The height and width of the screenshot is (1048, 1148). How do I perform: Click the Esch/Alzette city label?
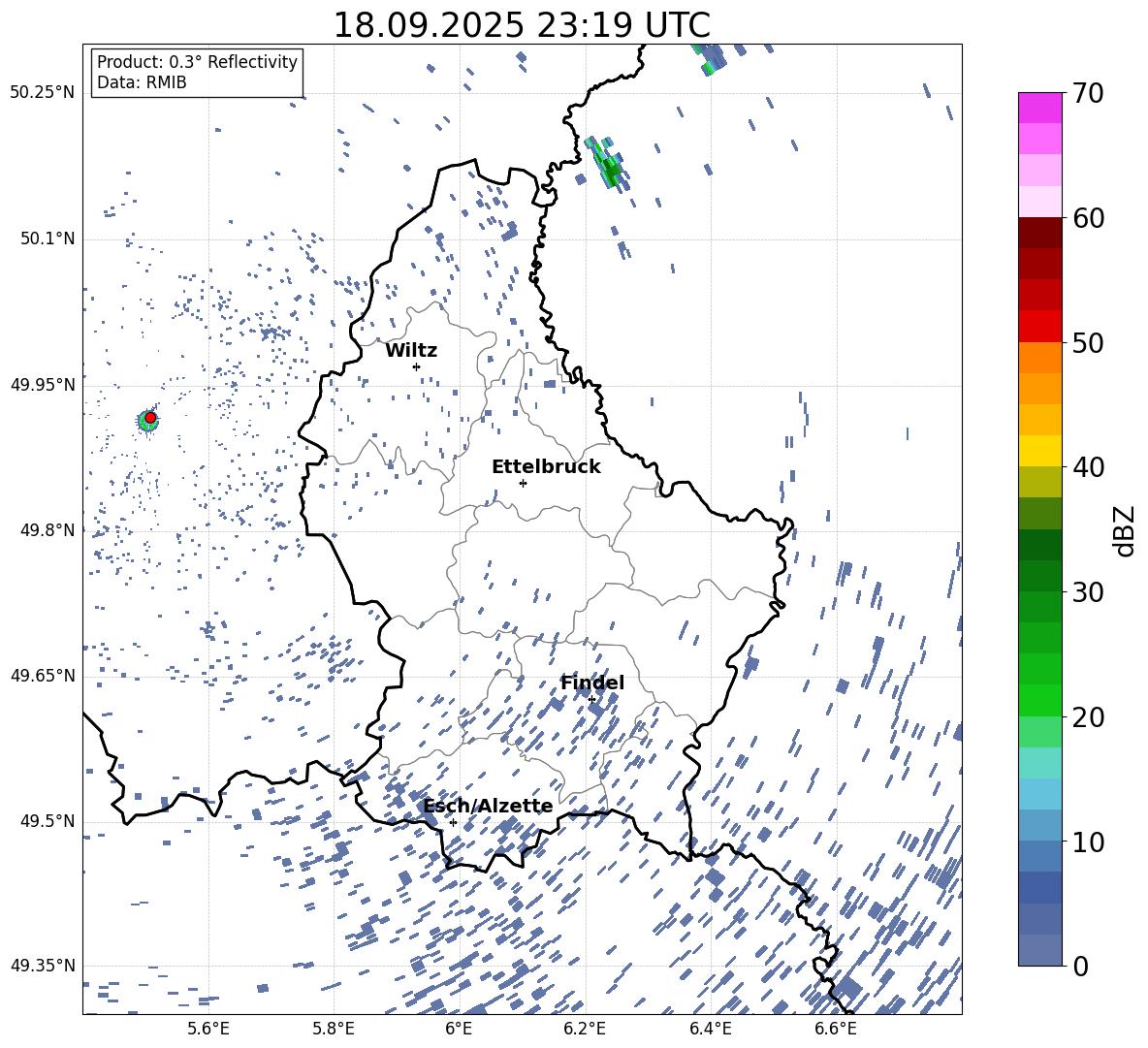(487, 806)
